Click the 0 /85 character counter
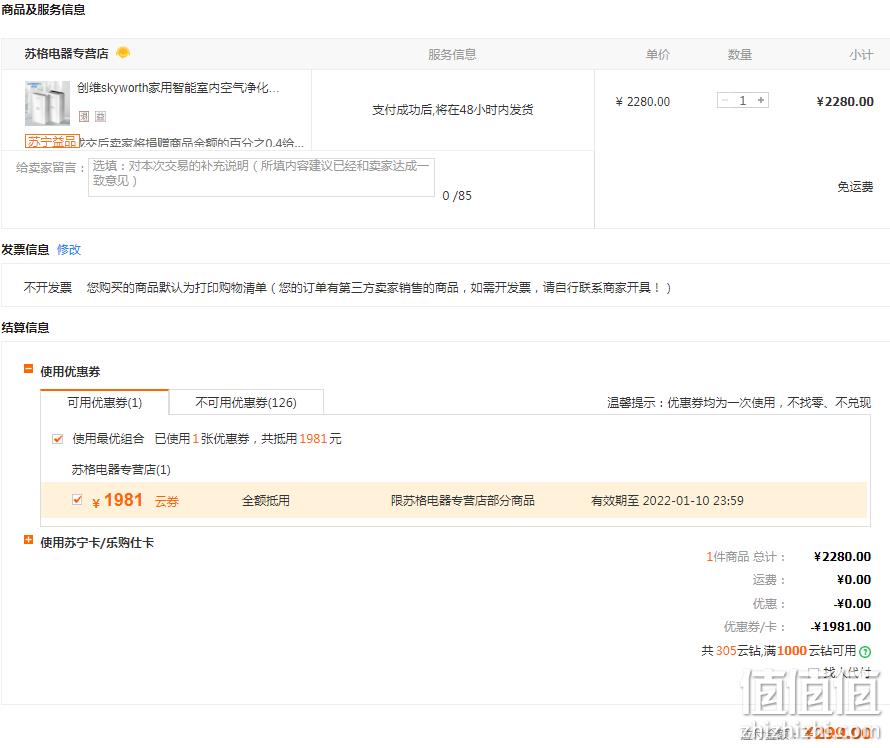Screen dimensions: 890x748 coord(457,196)
